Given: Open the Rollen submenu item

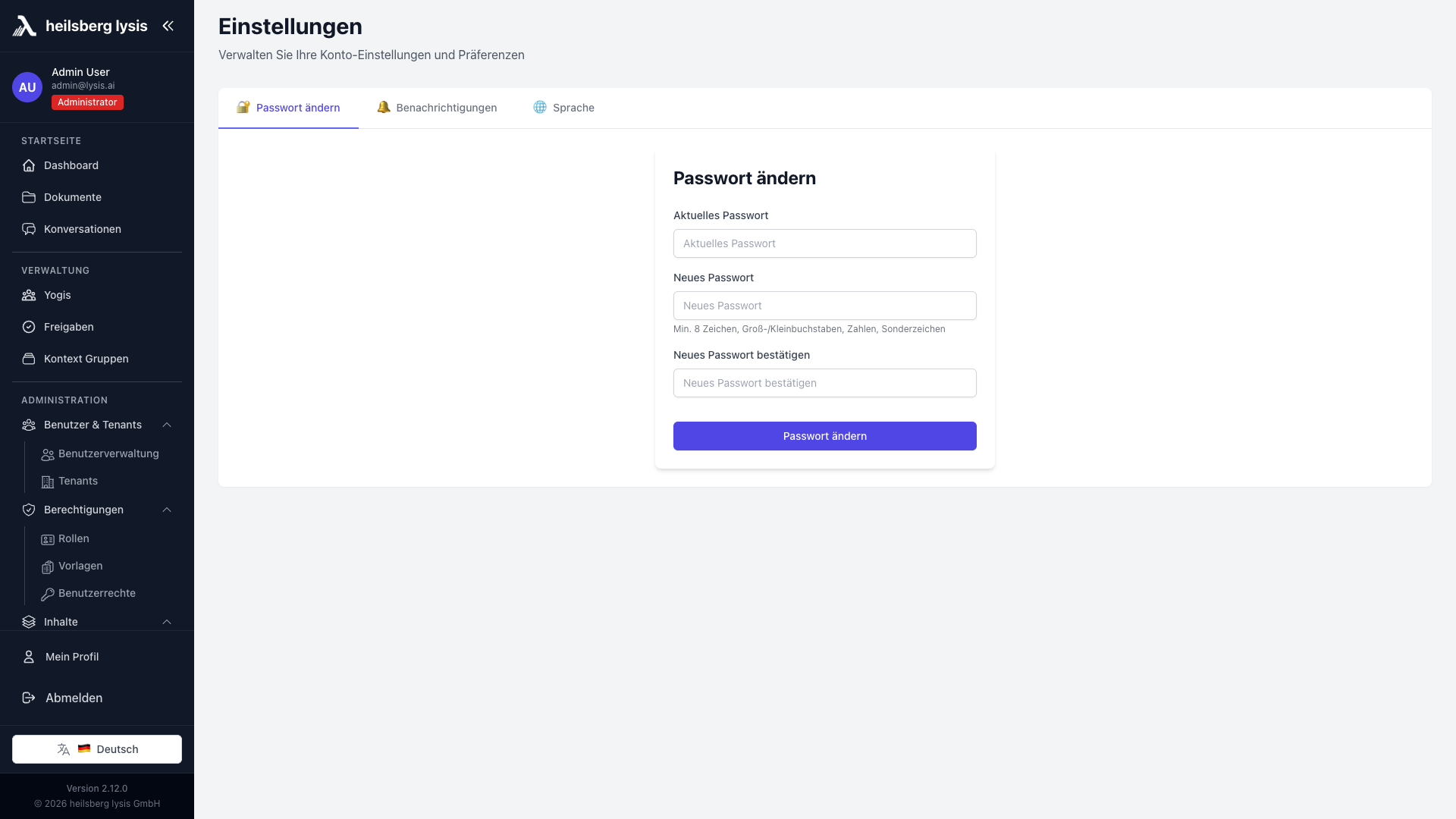Looking at the screenshot, I should pyautogui.click(x=74, y=538).
